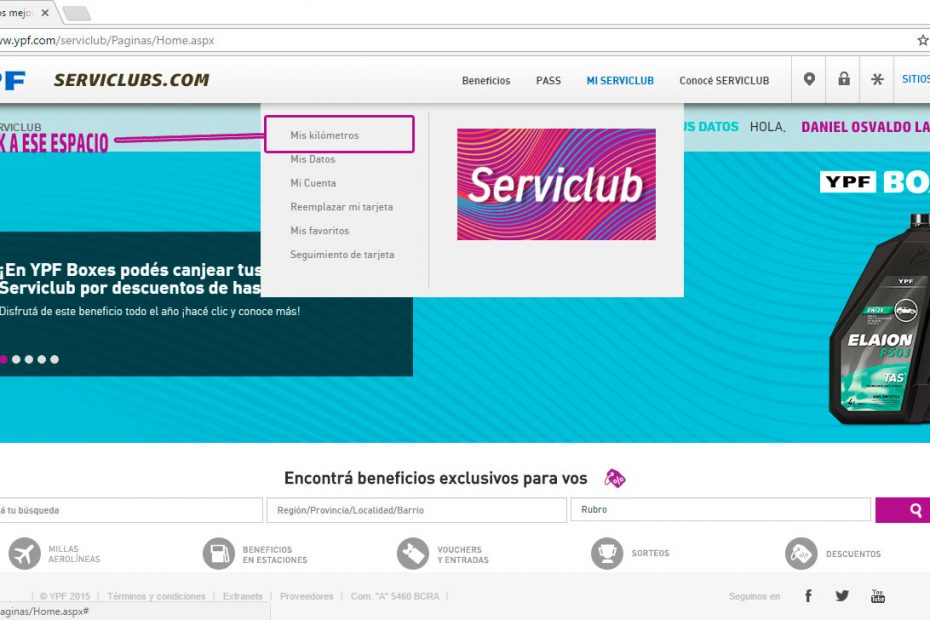Click the keyword search input field
Image resolution: width=930 pixels, height=620 pixels.
(x=131, y=510)
